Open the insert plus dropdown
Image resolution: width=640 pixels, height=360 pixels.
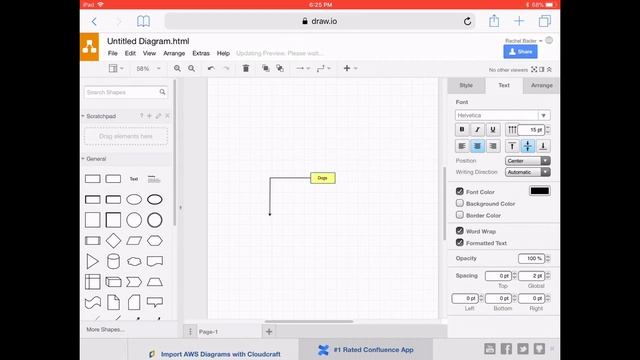click(x=350, y=68)
